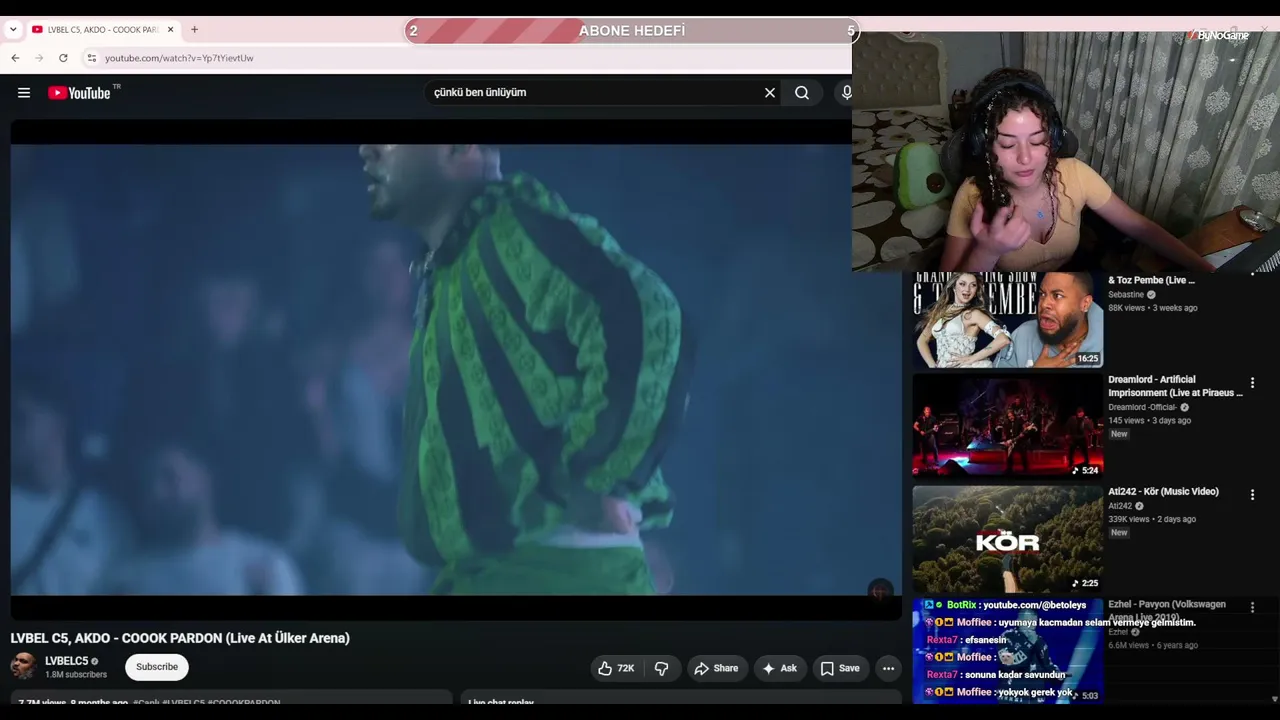Select the LVBEL C5, AKDO browser tab
The image size is (1280, 720).
(103, 30)
